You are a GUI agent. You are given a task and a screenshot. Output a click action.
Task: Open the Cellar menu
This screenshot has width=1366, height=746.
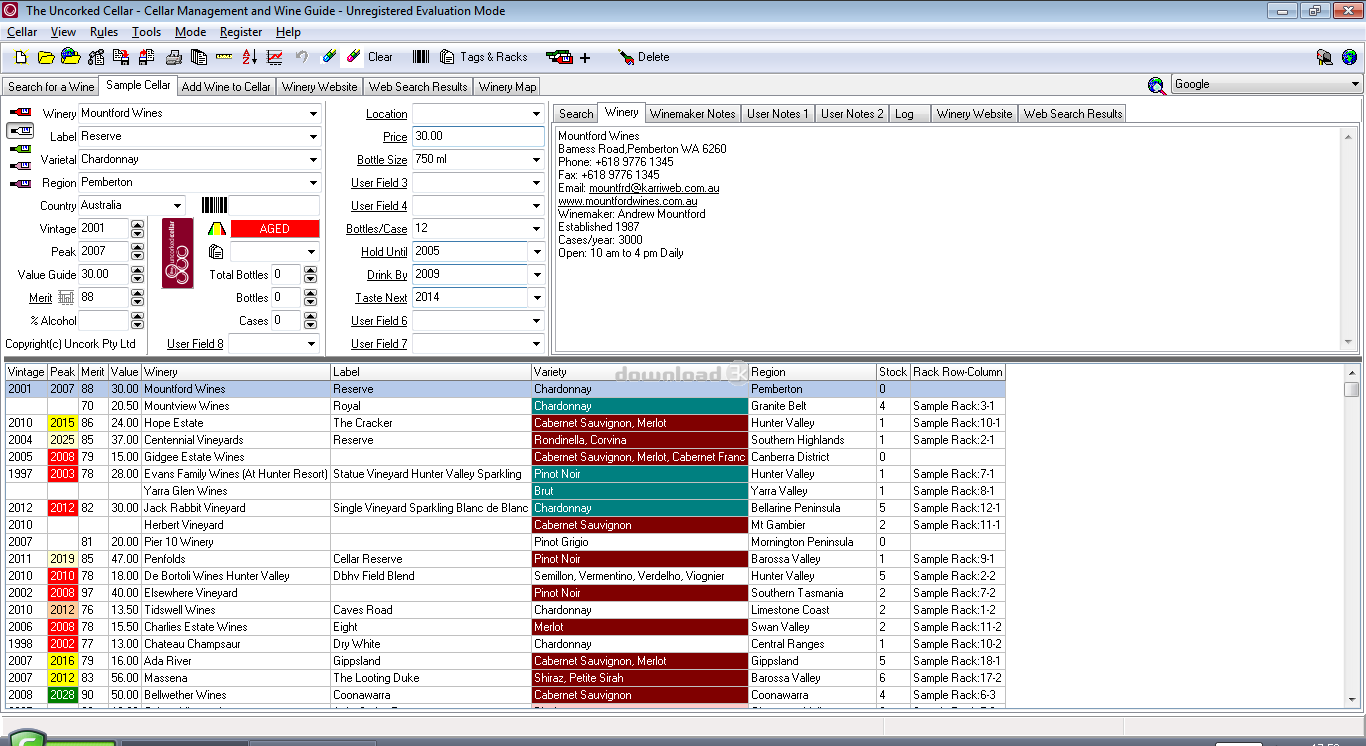click(x=22, y=32)
